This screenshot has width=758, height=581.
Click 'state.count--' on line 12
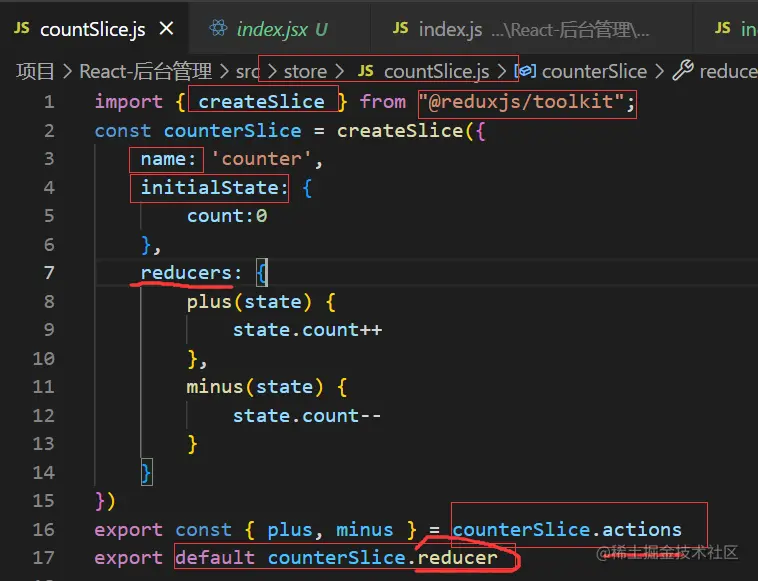[307, 416]
